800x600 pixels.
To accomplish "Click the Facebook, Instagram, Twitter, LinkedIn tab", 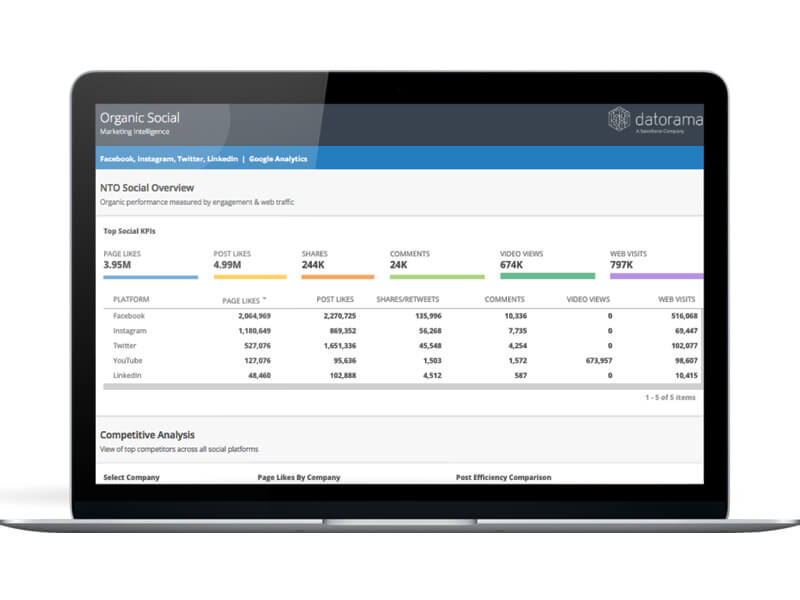I will tap(168, 159).
